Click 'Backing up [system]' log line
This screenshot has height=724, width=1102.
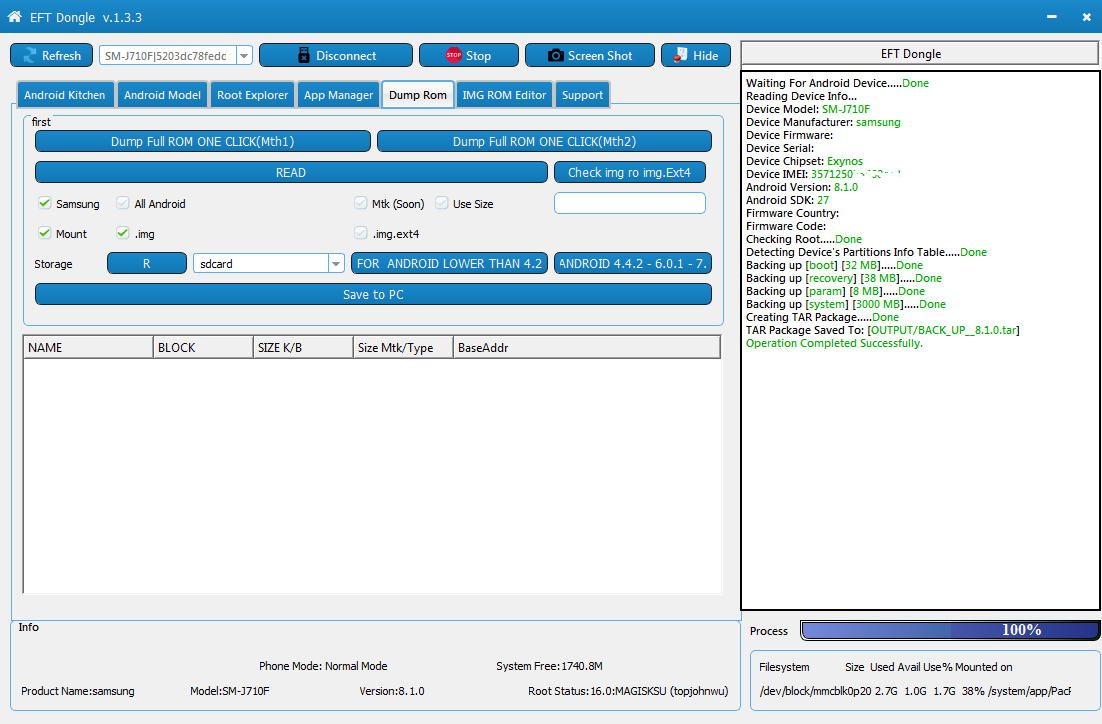pyautogui.click(x=845, y=304)
